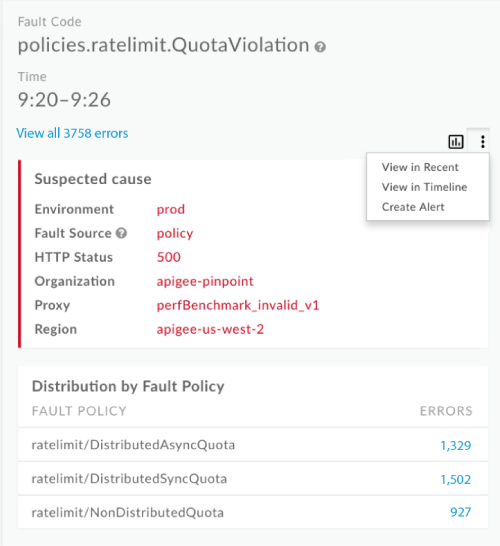The height and width of the screenshot is (546, 500).
Task: Select the ratelimit/DistributedSyncQuota row
Action: (x=253, y=479)
